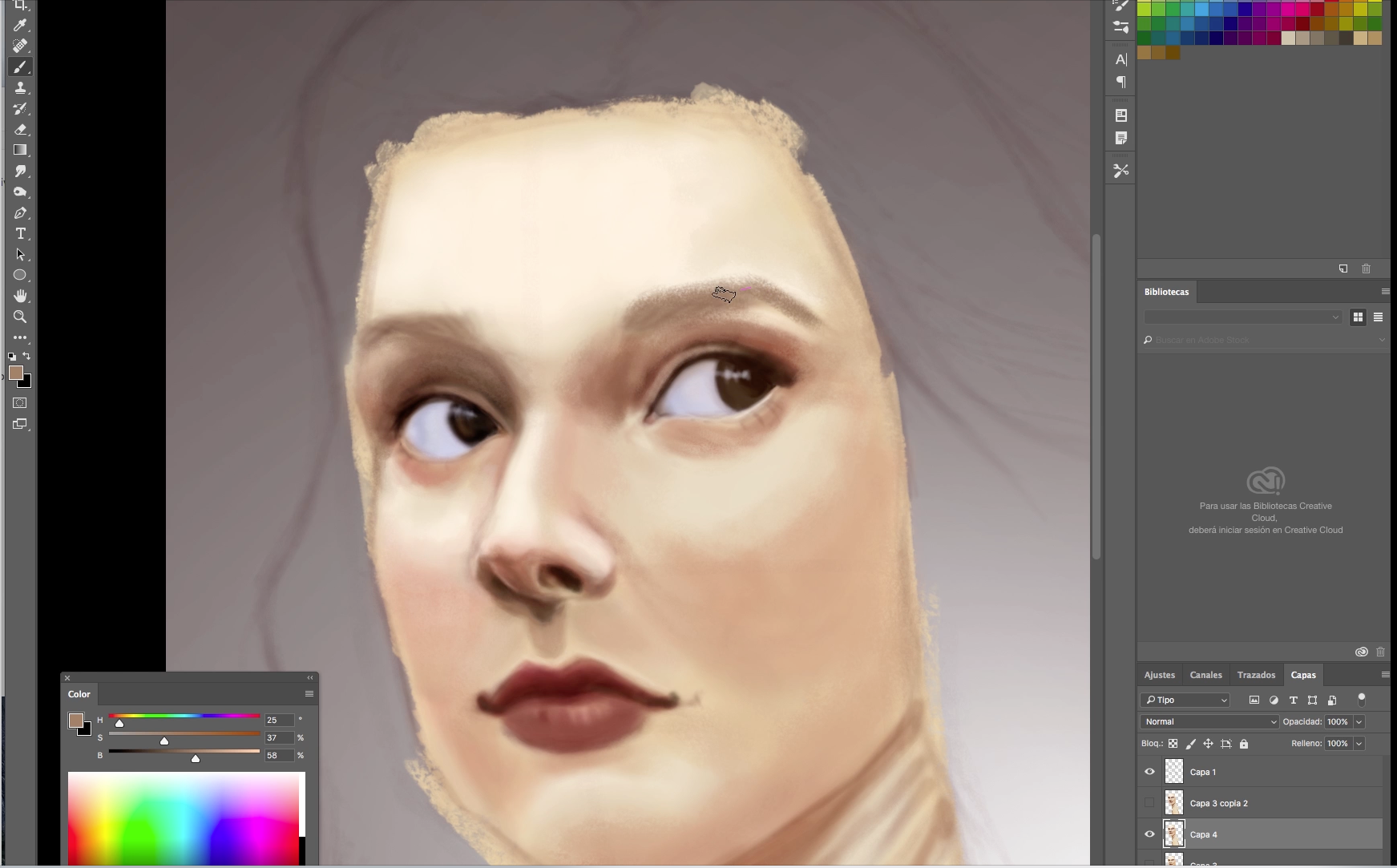Select the Brush tool
Image resolution: width=1397 pixels, height=868 pixels.
(20, 67)
